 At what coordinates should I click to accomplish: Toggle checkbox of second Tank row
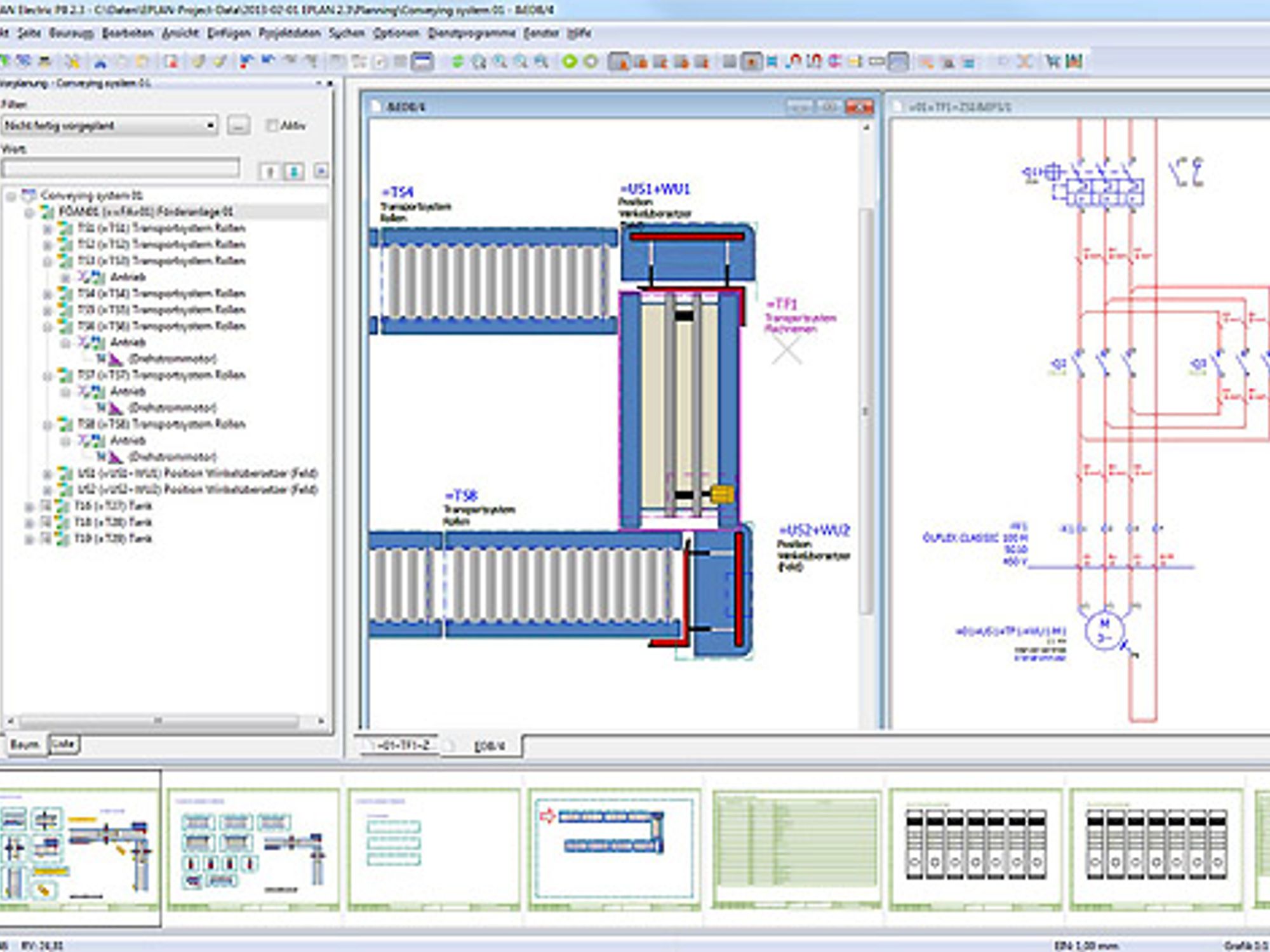coord(46,522)
